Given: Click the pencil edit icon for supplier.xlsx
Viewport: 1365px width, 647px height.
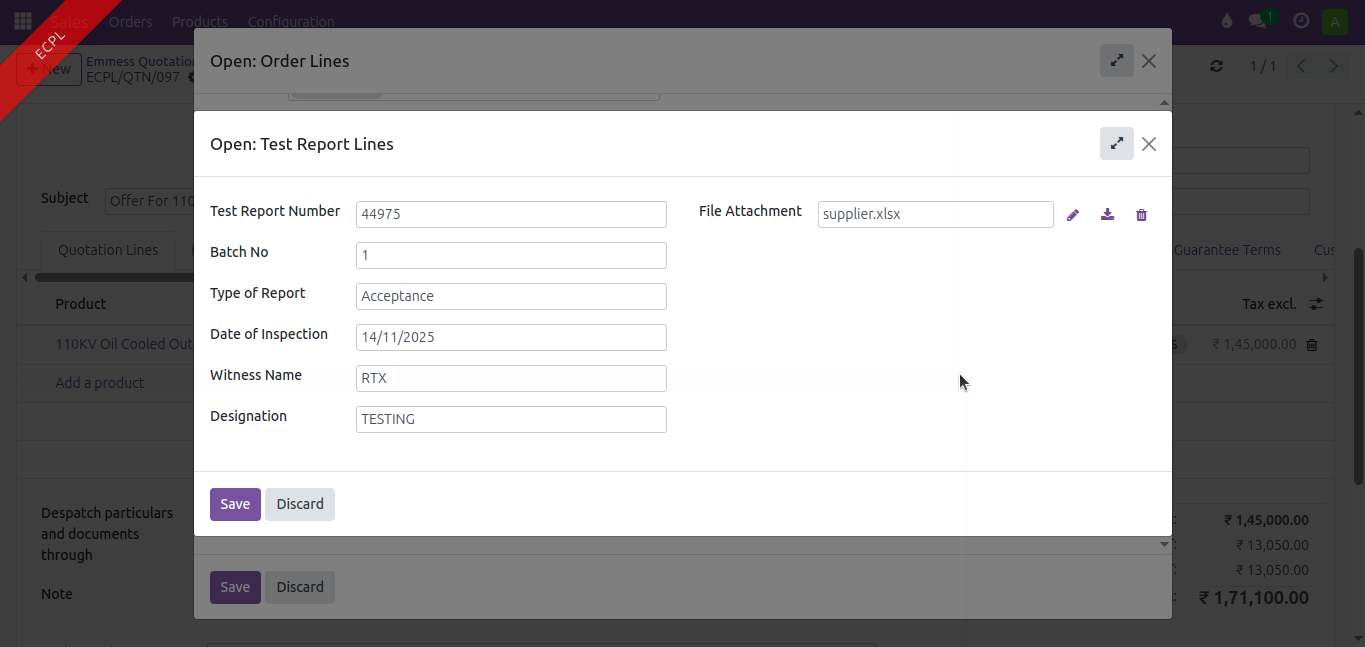Looking at the screenshot, I should (1073, 215).
